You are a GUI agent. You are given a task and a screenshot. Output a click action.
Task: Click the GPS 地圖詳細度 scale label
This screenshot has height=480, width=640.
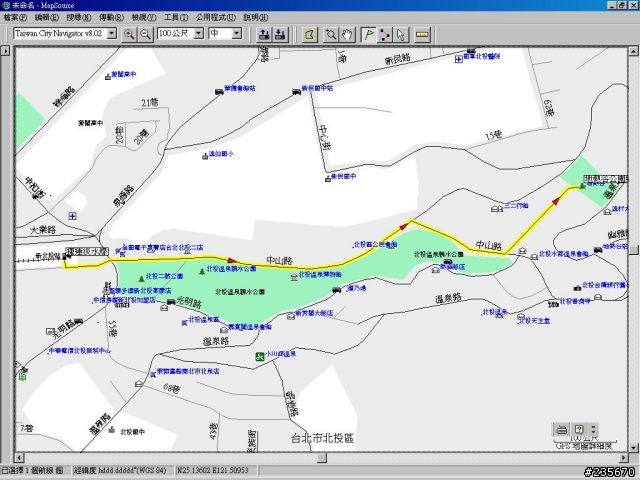(x=584, y=446)
